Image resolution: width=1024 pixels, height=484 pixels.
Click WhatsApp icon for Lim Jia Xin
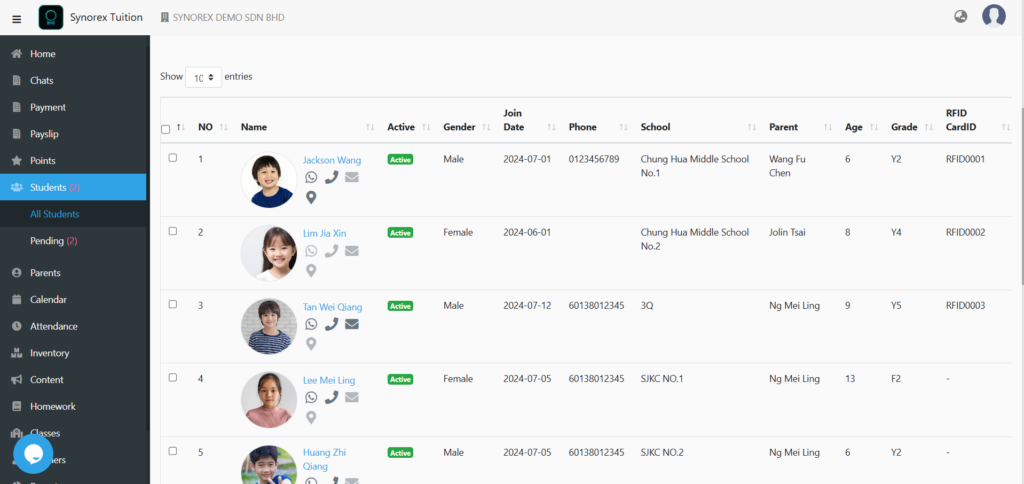(x=311, y=251)
